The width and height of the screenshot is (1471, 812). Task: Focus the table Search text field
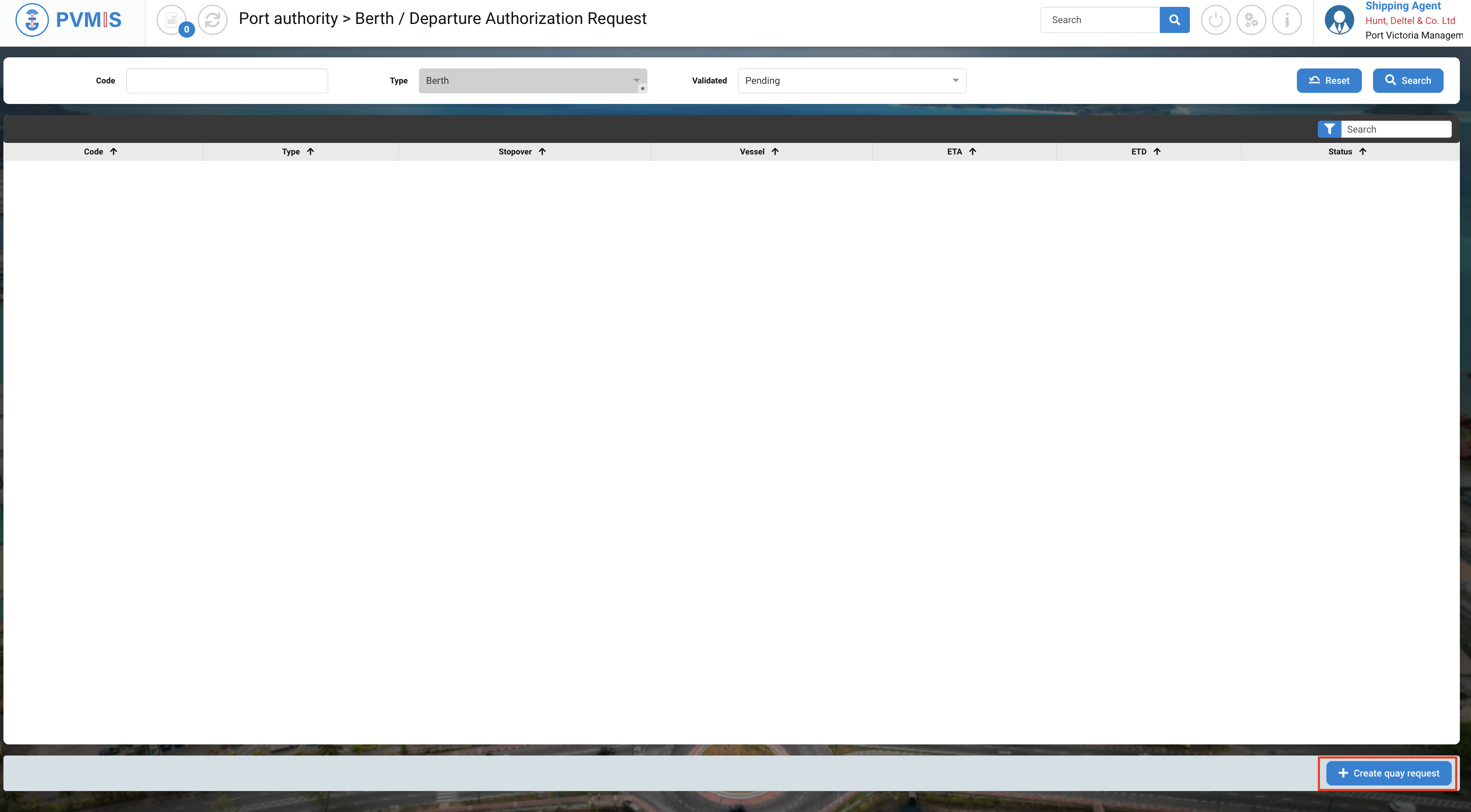[1396, 129]
